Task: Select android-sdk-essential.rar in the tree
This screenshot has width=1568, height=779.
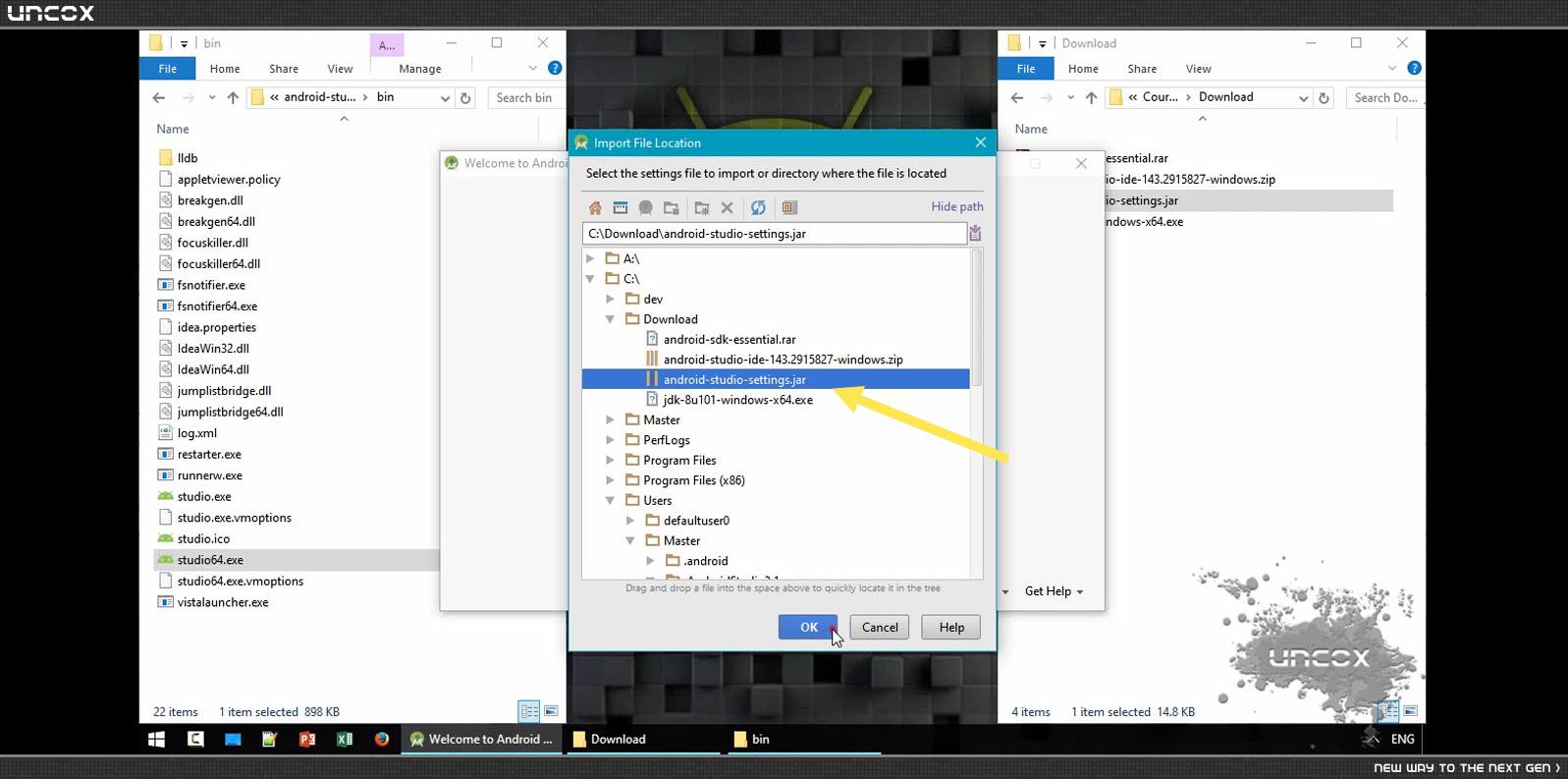Action: 730,339
